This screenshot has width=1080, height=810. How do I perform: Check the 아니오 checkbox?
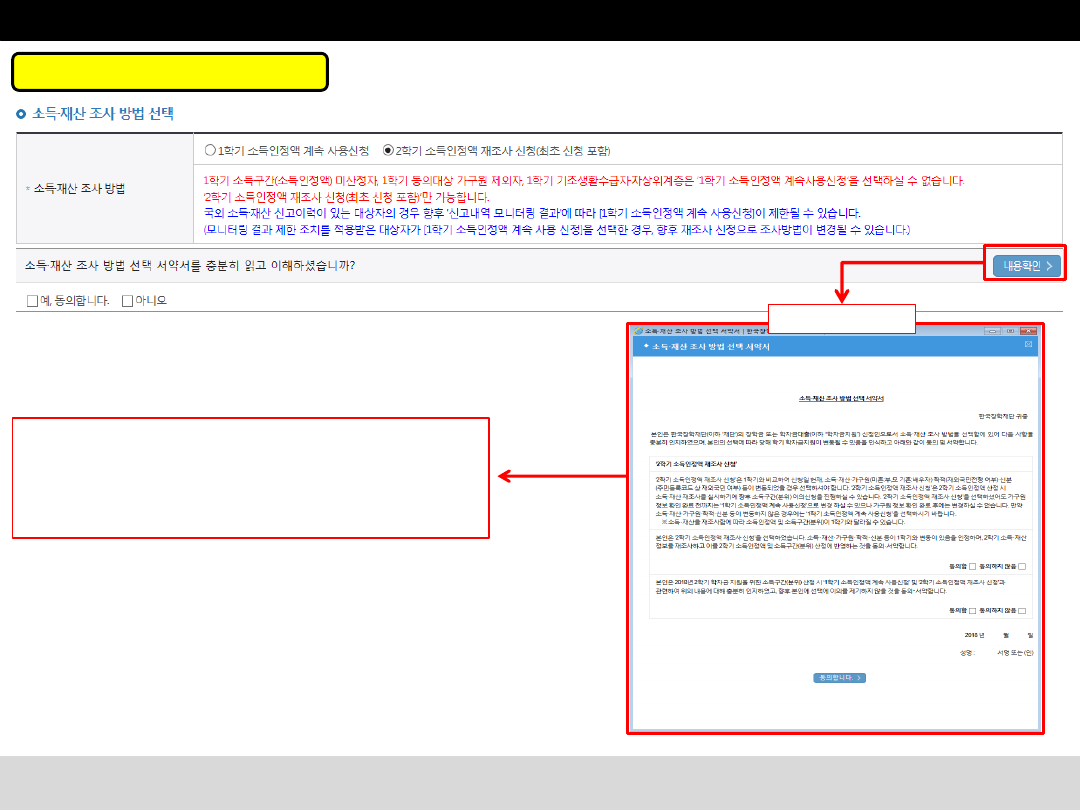click(127, 300)
